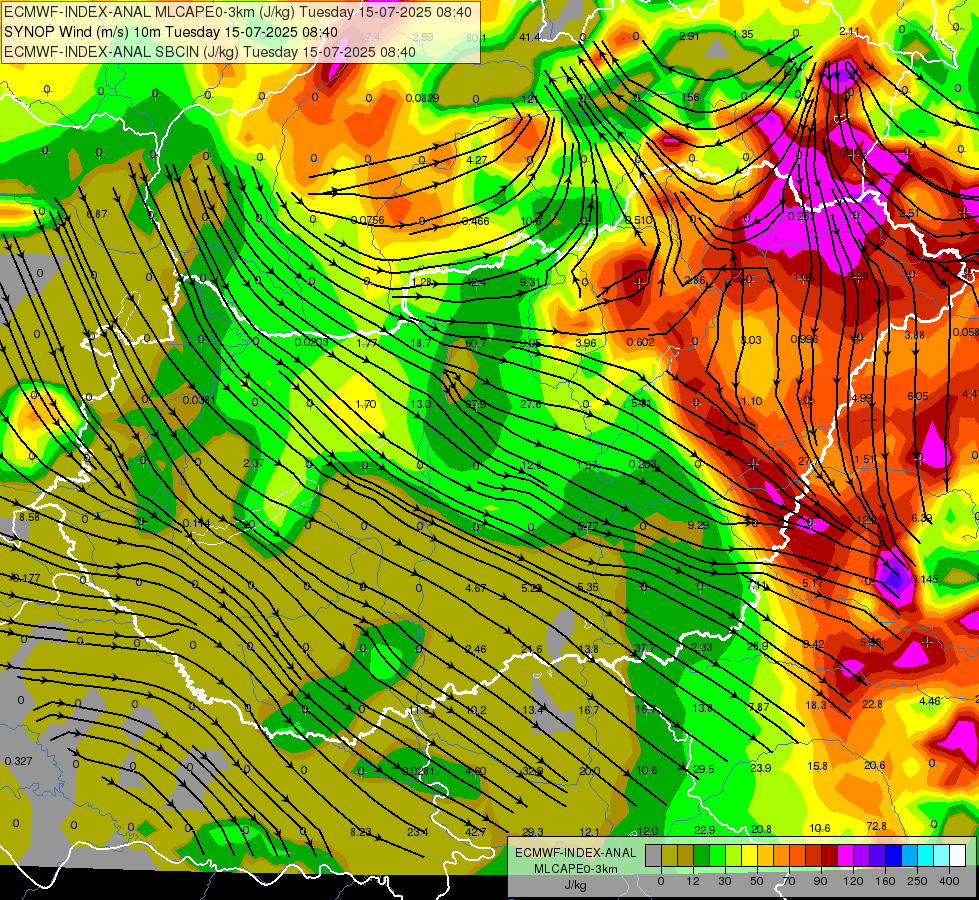
Task: Click the map value 22.8
Action: tap(872, 704)
